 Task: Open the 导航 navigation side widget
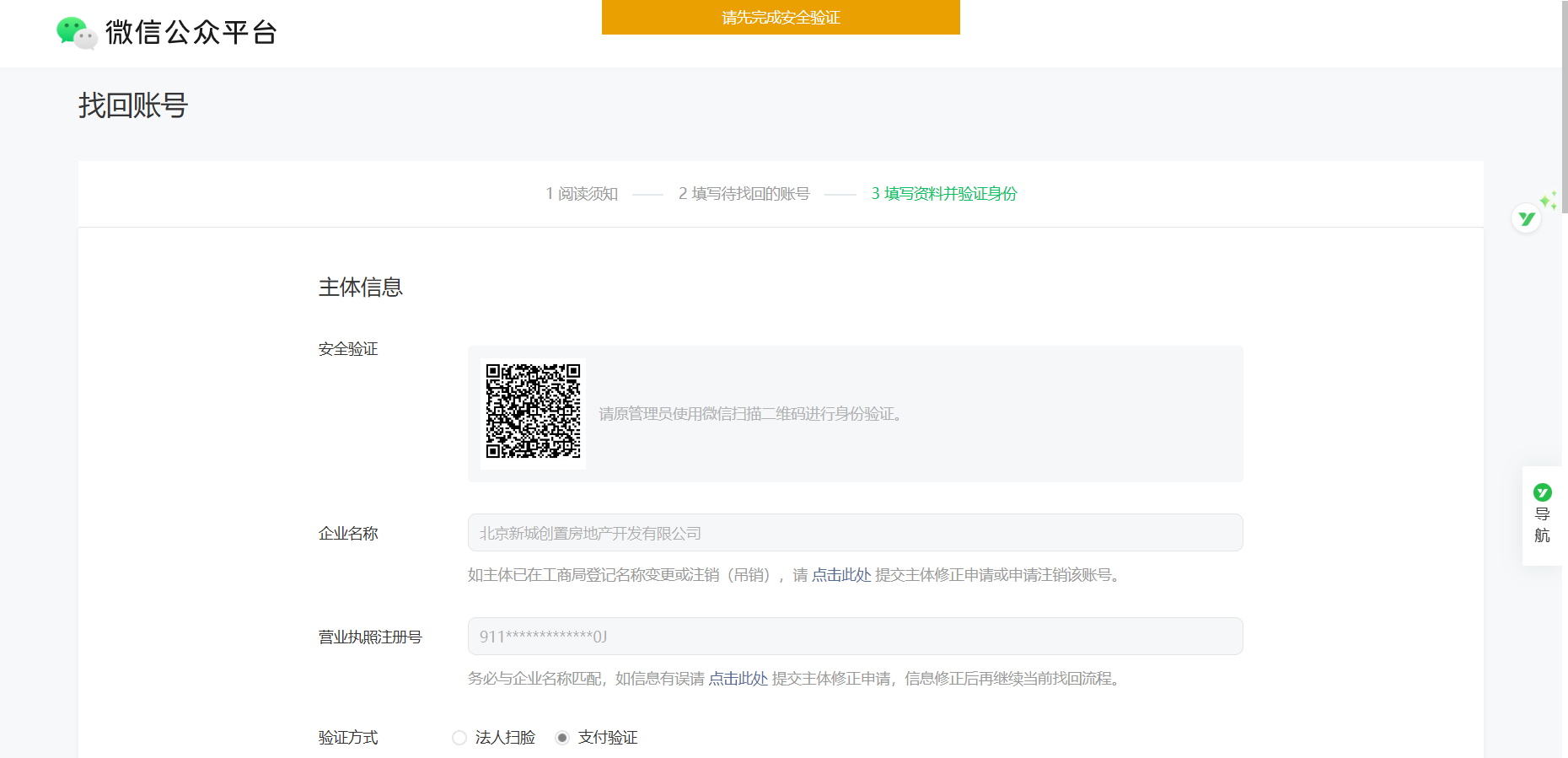(1542, 515)
